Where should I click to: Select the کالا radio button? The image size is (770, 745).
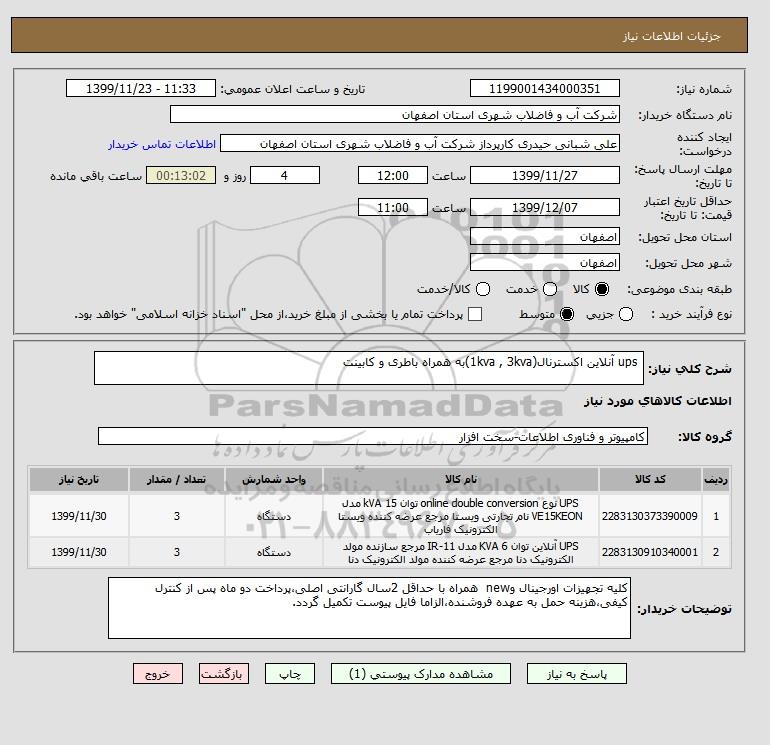(x=602, y=289)
